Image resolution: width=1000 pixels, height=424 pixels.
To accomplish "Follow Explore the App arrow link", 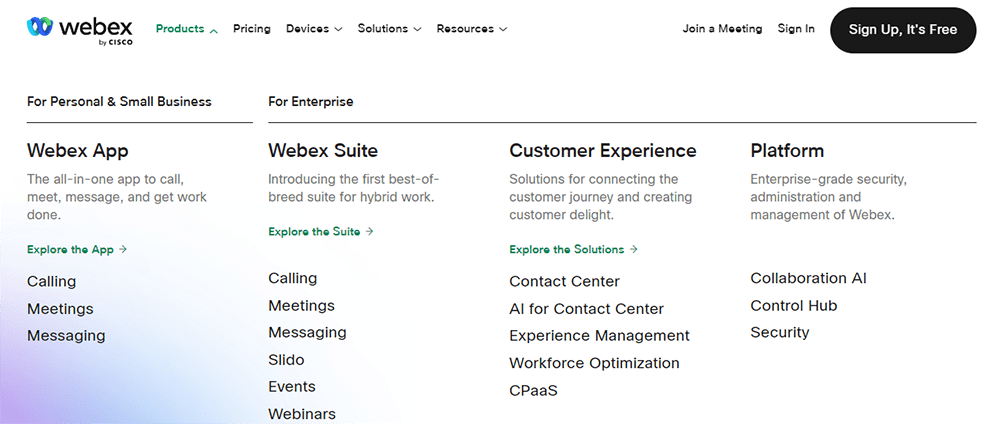I will point(77,249).
